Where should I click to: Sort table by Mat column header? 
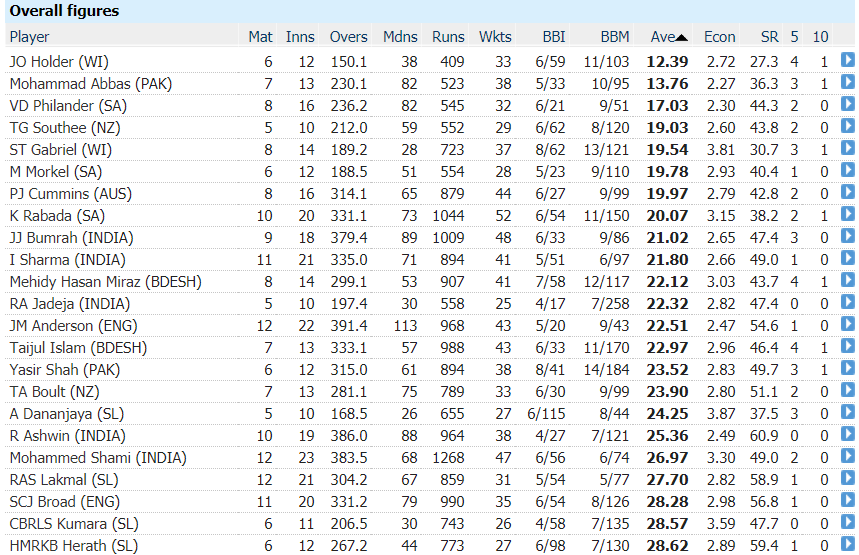coord(260,37)
